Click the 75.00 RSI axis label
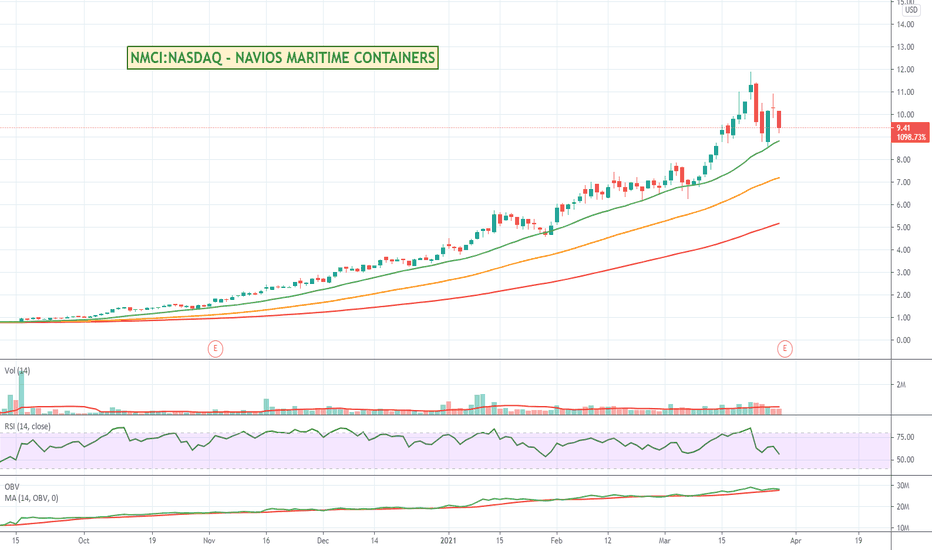The width and height of the screenshot is (932, 550). (x=905, y=437)
